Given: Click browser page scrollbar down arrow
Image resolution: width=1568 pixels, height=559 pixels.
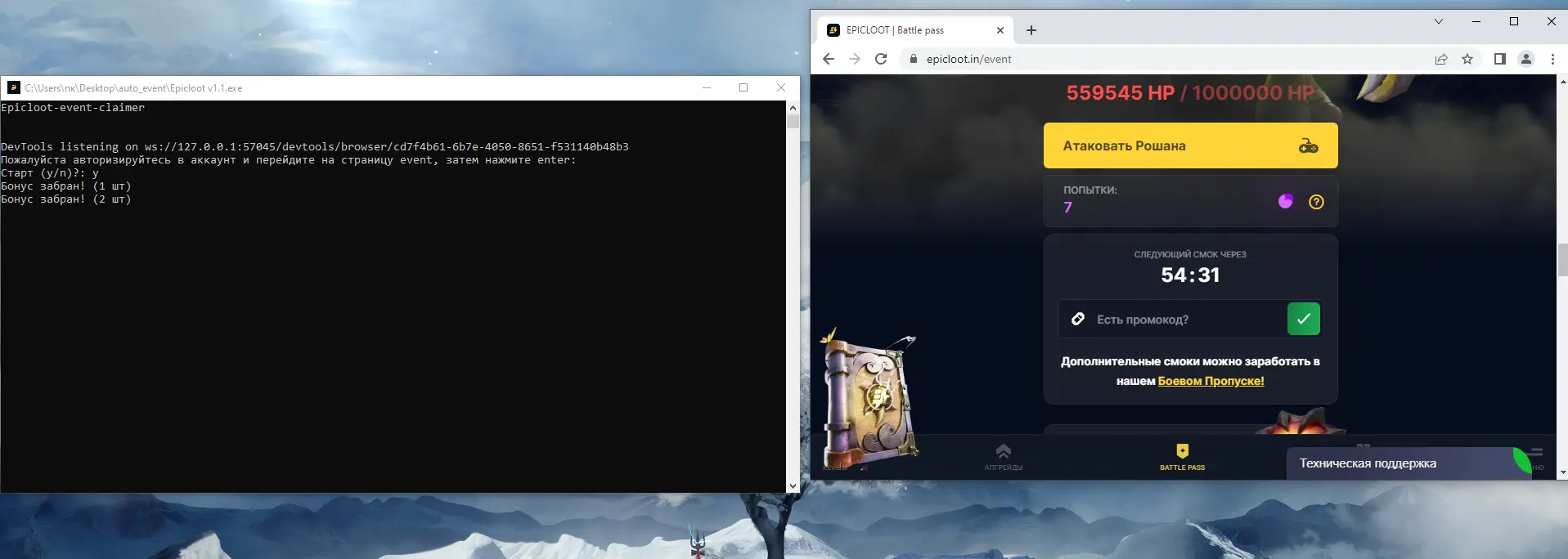Looking at the screenshot, I should tap(1563, 472).
